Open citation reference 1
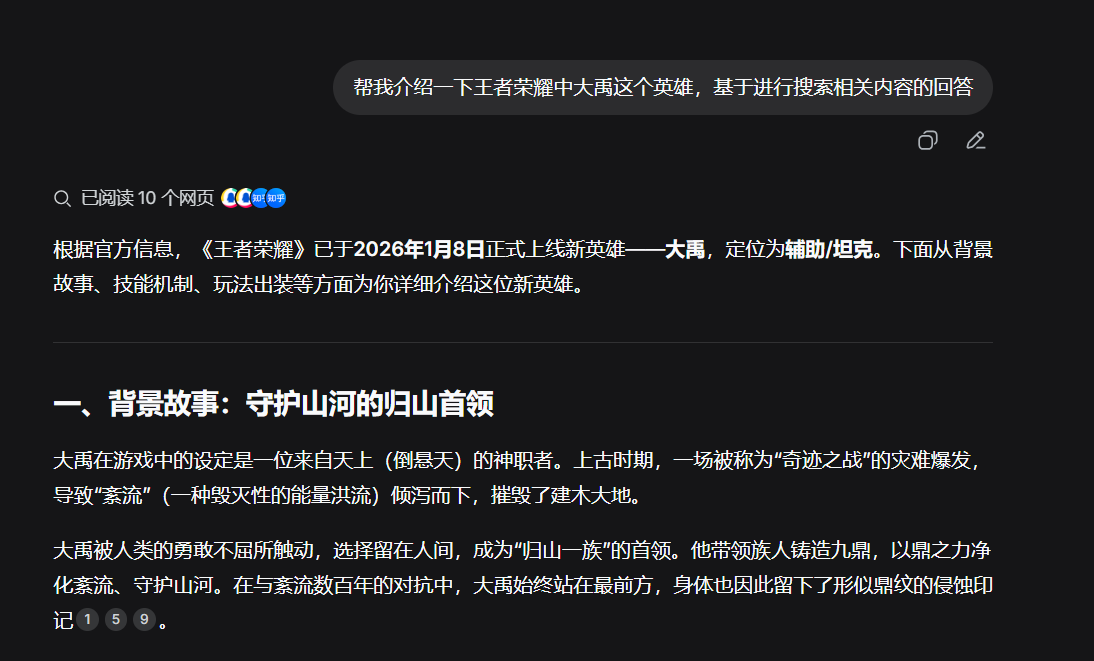This screenshot has width=1094, height=661. pos(87,619)
